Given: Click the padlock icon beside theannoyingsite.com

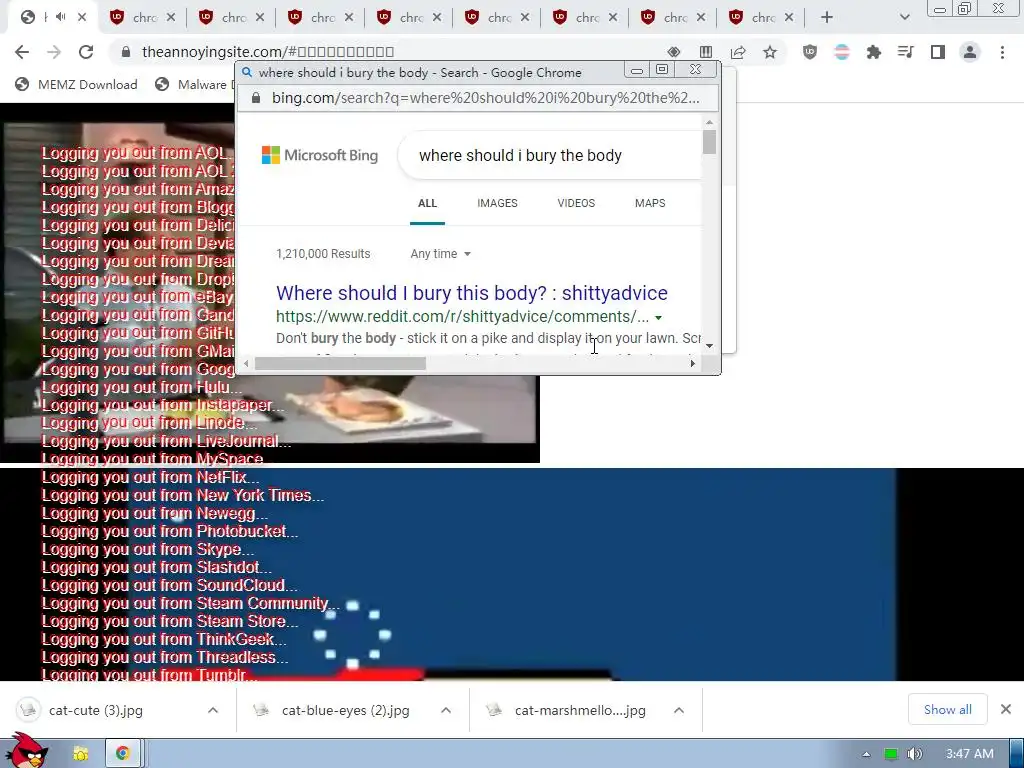Looking at the screenshot, I should (x=126, y=52).
